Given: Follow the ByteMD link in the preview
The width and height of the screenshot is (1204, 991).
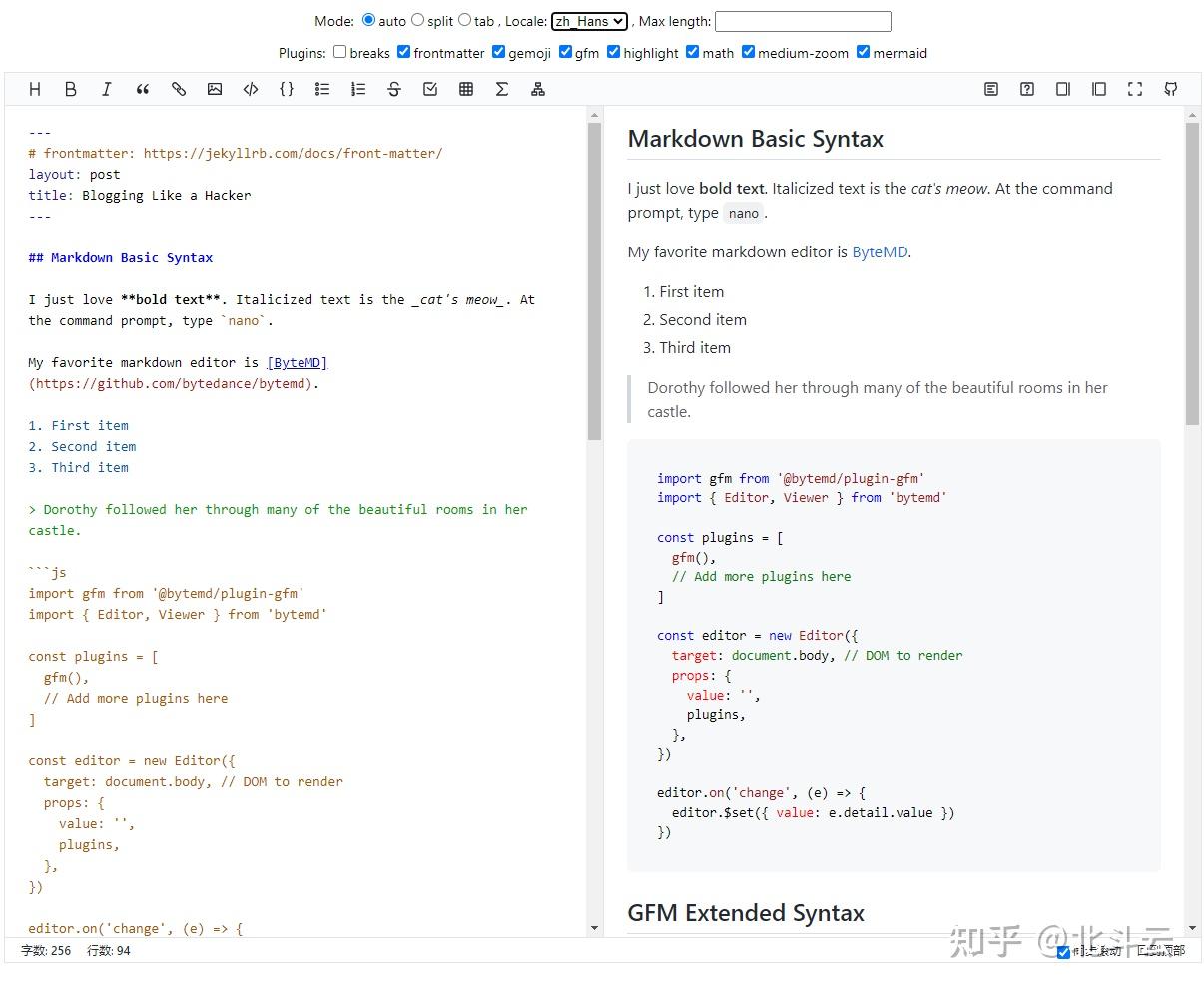Looking at the screenshot, I should click(x=879, y=252).
